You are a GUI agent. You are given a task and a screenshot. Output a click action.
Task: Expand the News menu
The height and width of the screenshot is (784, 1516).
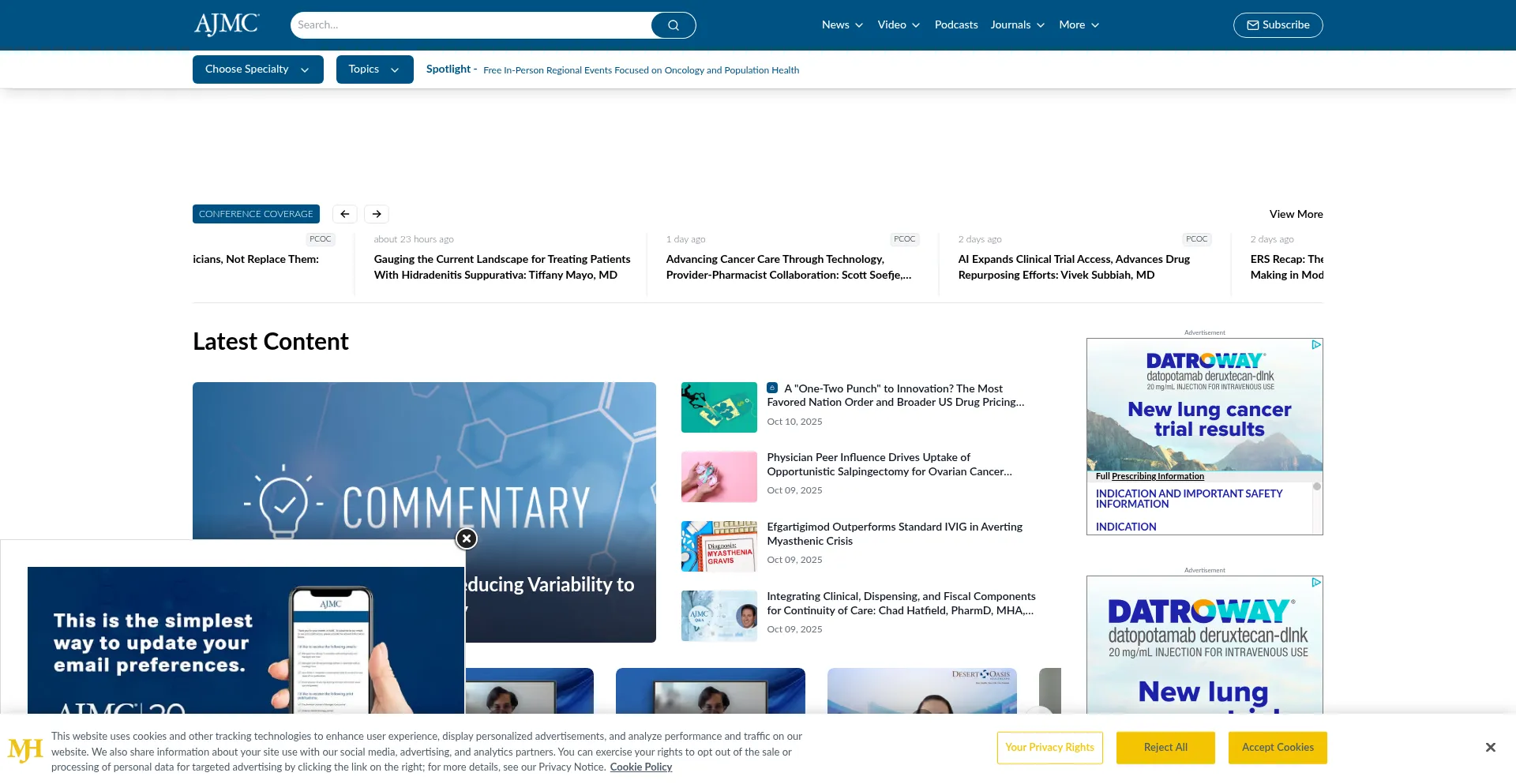pos(842,25)
